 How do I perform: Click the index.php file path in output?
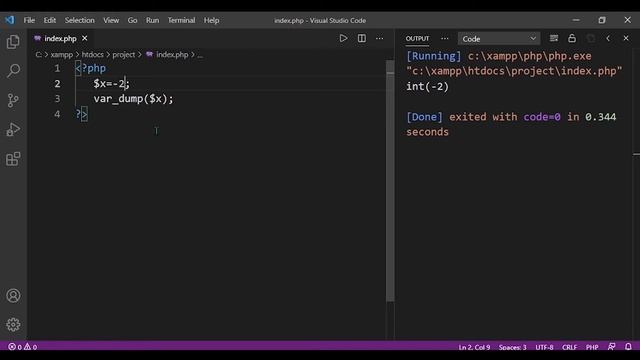(x=514, y=71)
